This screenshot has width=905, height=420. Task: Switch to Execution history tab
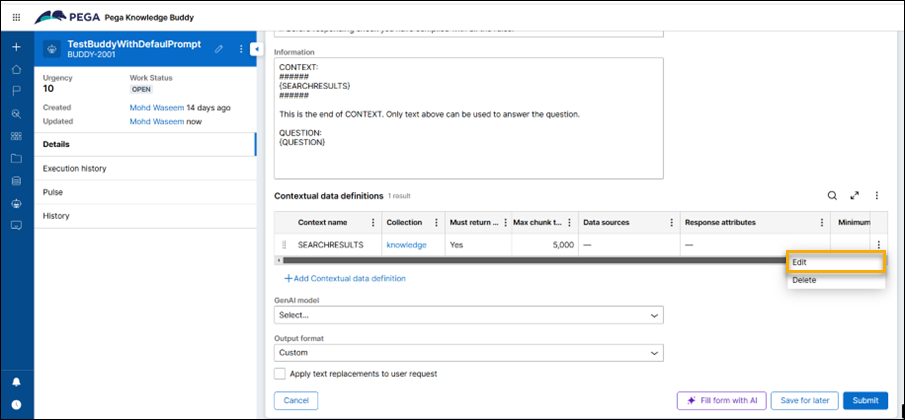click(145, 168)
